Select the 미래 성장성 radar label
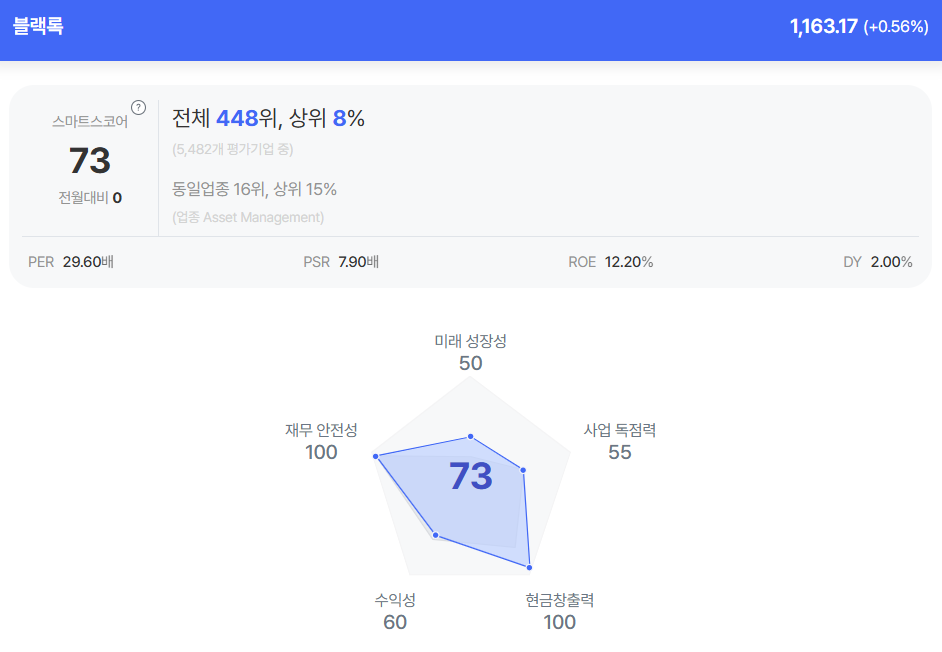942x652 pixels. pos(470,341)
